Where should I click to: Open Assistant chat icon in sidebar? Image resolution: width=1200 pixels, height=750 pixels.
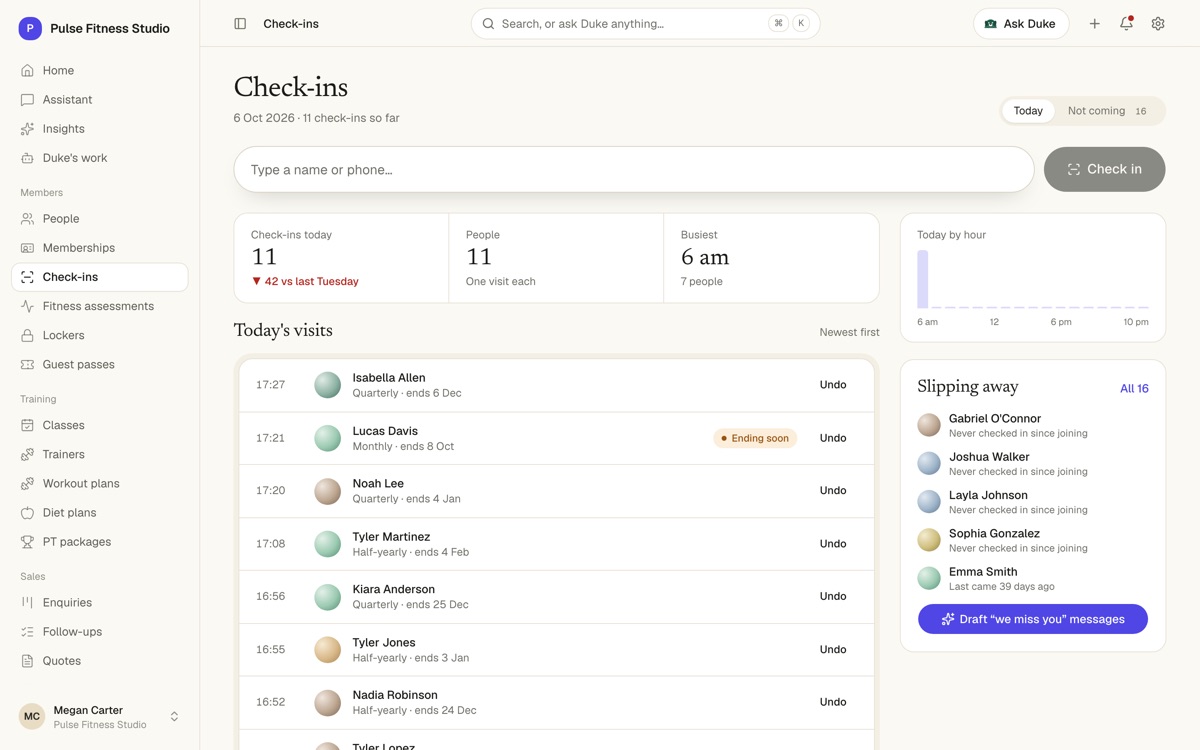27,100
